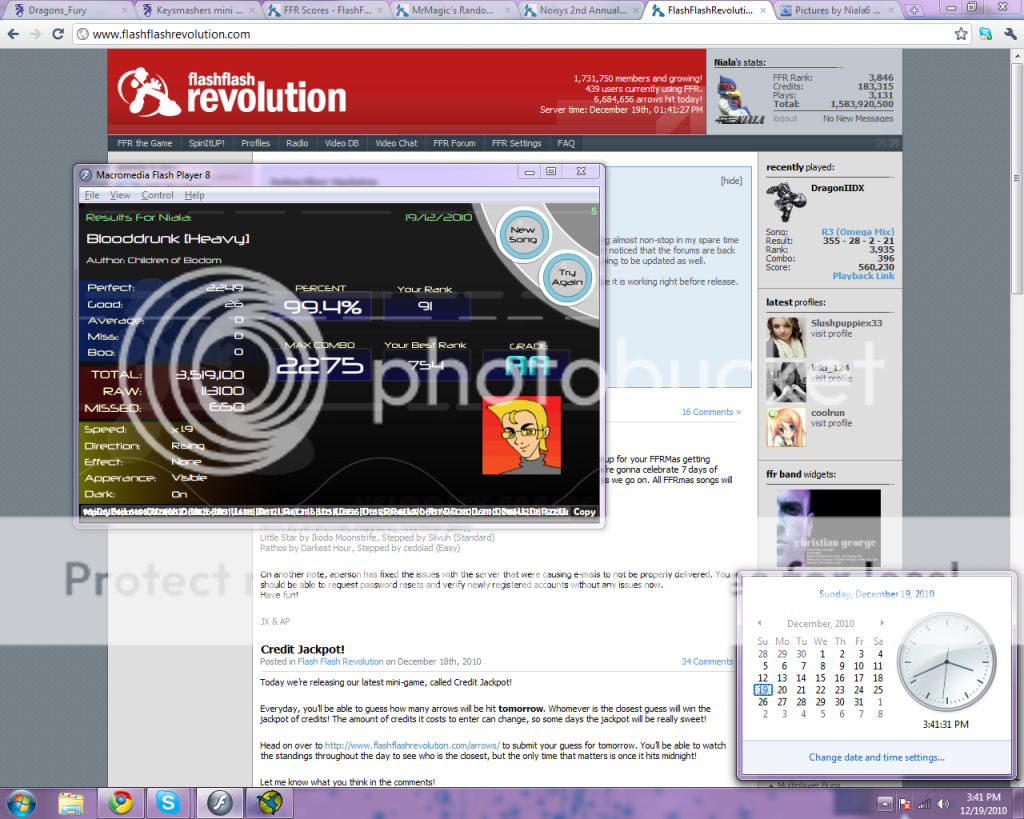The height and width of the screenshot is (819, 1024).
Task: Open Windows Explorer folder icon in taskbar
Action: click(x=71, y=802)
